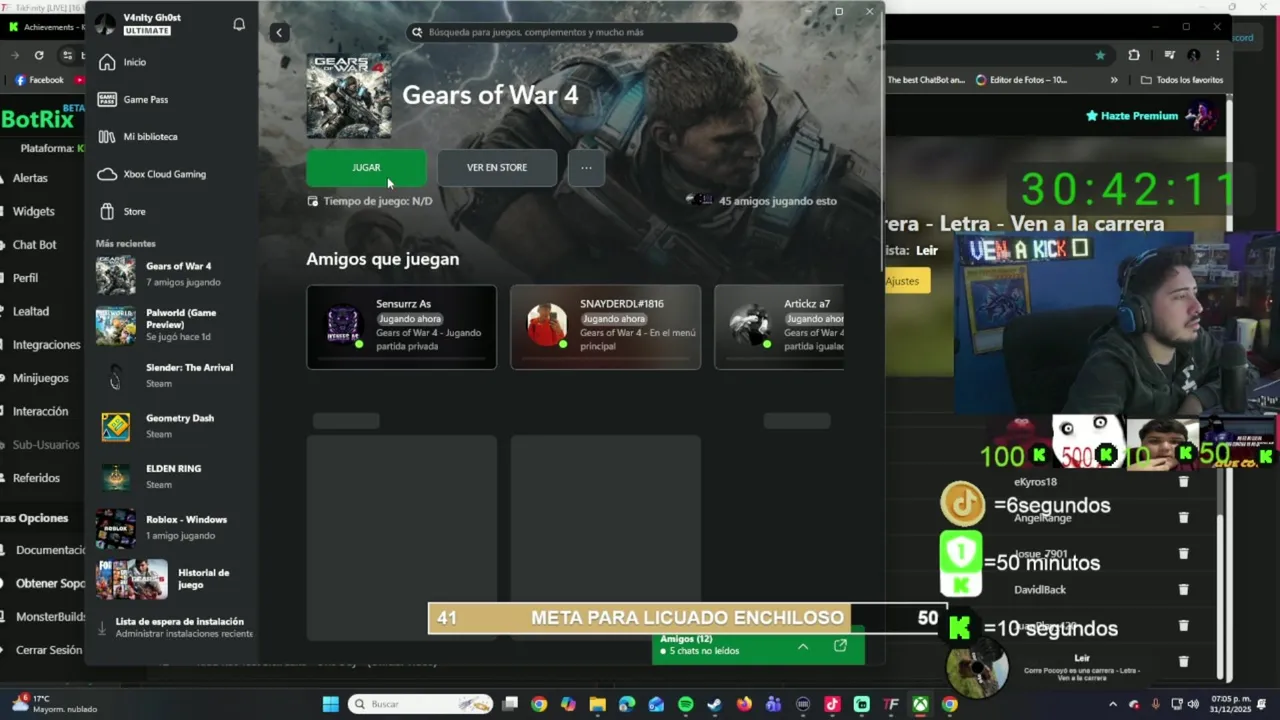This screenshot has height=720, width=1280.
Task: Open Sensurrz As friend card
Action: [401, 327]
